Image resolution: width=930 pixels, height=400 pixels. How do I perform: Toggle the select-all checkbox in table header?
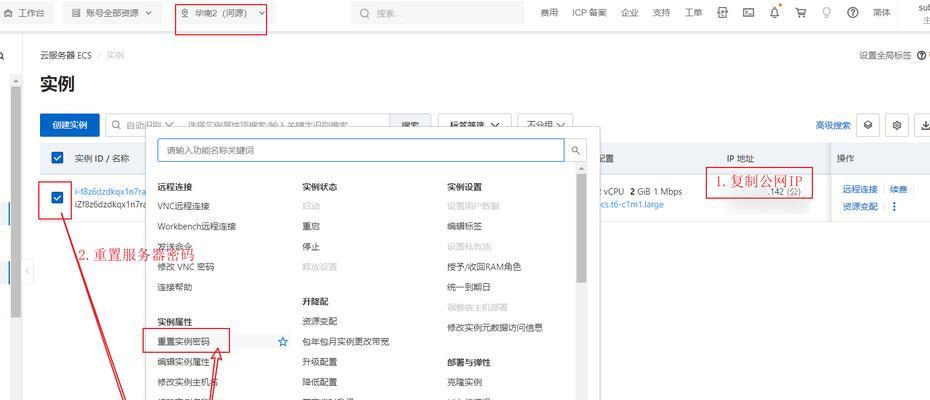point(58,158)
